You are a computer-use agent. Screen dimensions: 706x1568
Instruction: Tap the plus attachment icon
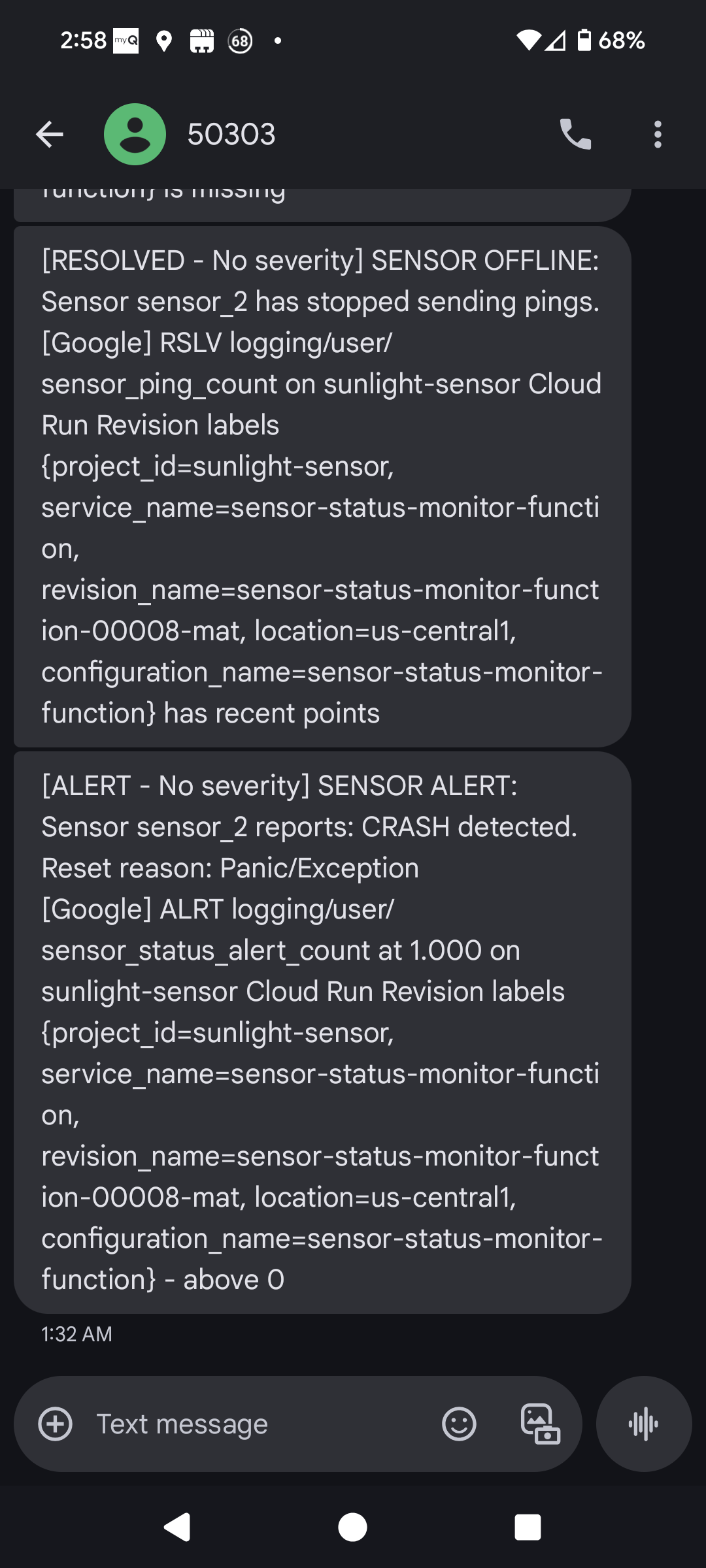[56, 1424]
